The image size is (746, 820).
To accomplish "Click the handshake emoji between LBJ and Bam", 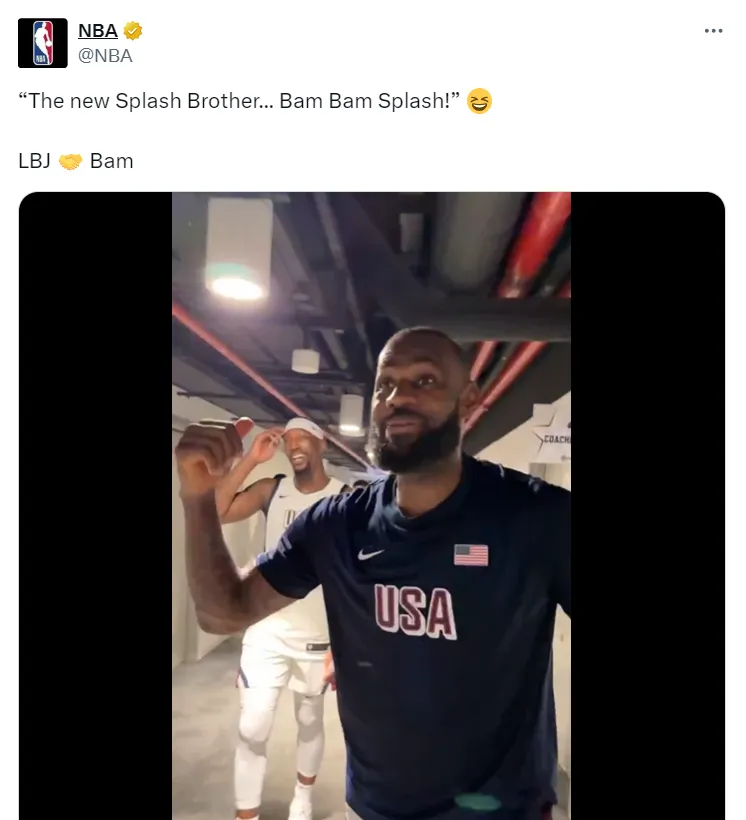I will point(70,161).
